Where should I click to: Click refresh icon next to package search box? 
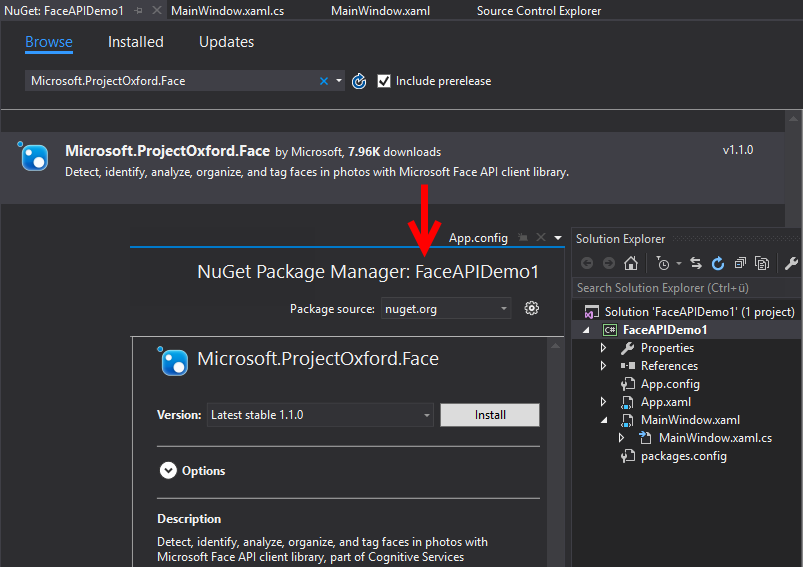point(360,81)
